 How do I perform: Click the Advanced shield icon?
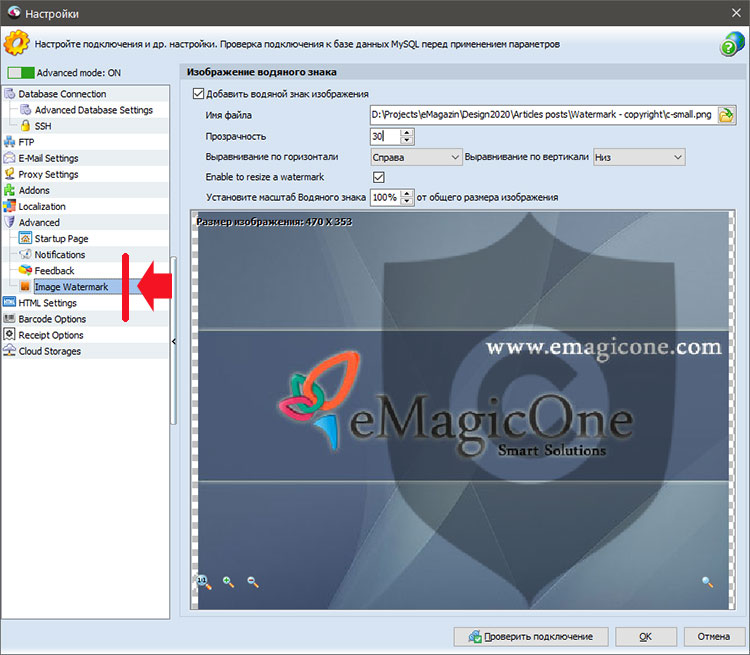10,222
